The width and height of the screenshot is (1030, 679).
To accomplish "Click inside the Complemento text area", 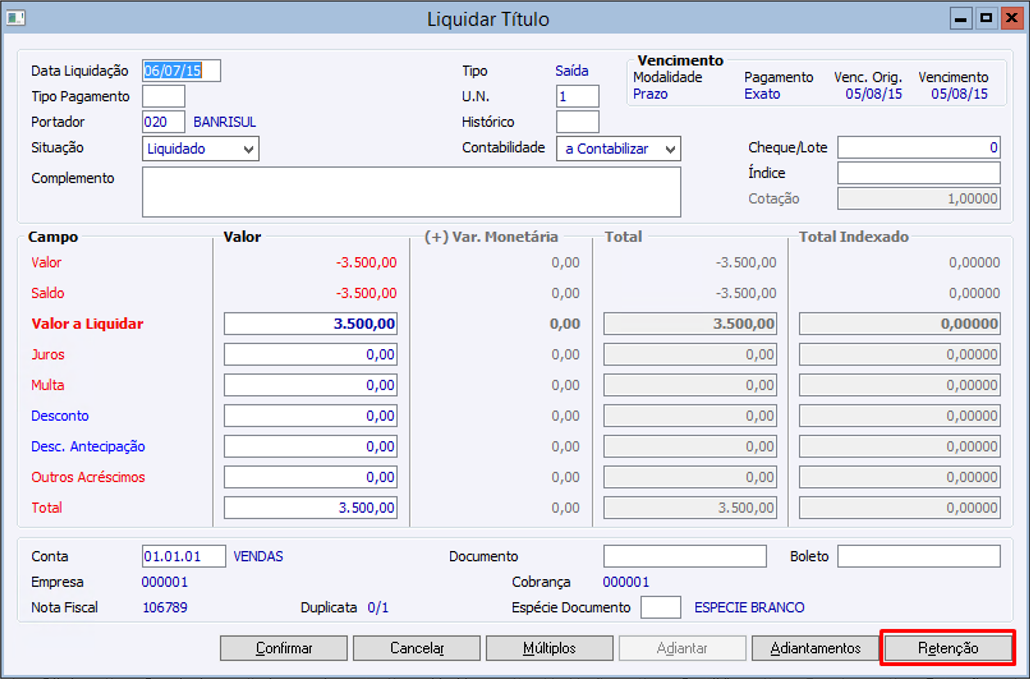I will 411,192.
